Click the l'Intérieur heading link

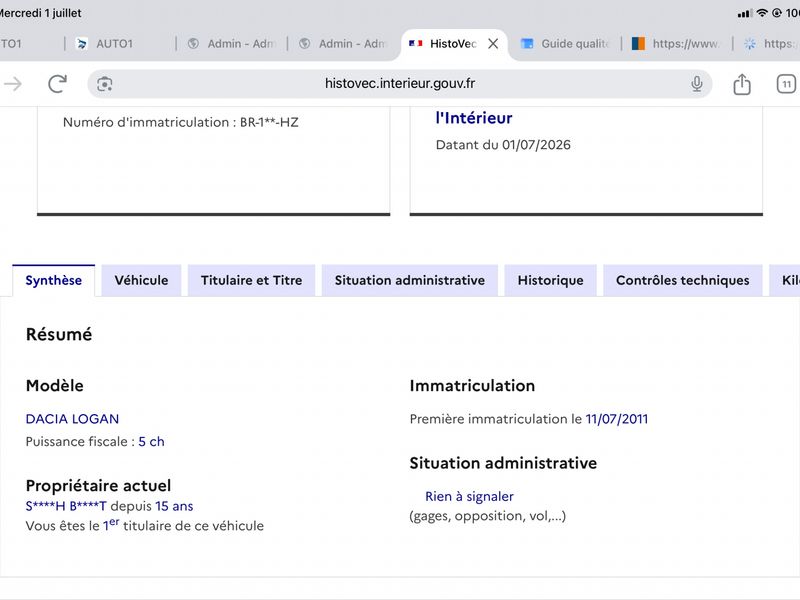pyautogui.click(x=473, y=118)
